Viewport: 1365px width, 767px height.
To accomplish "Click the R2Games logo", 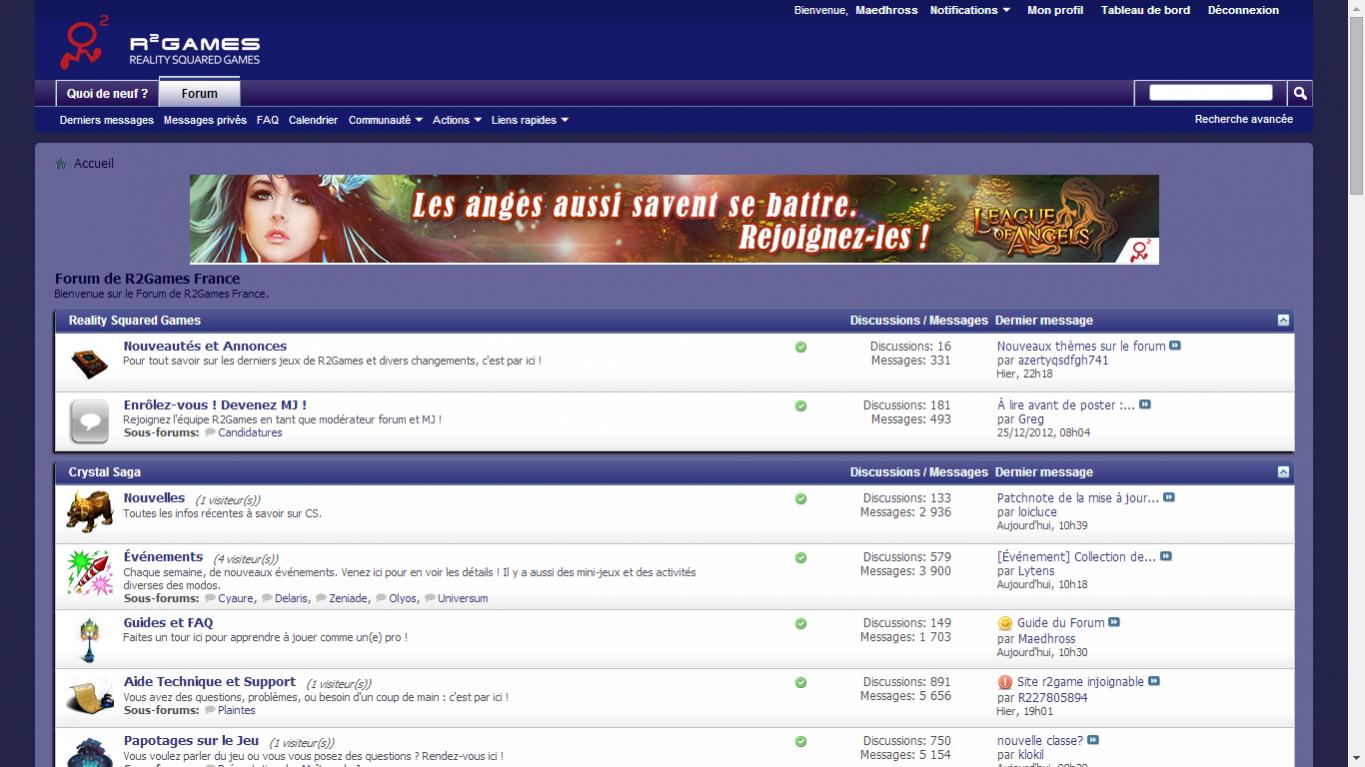I will pyautogui.click(x=160, y=44).
